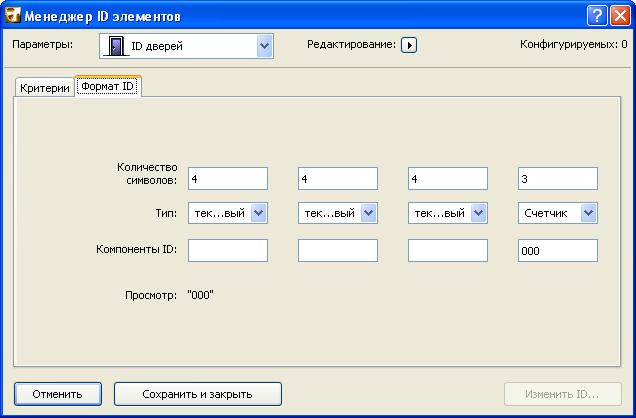Switch to the Критерии tab
Viewport: 636px width, 418px height.
coord(45,88)
